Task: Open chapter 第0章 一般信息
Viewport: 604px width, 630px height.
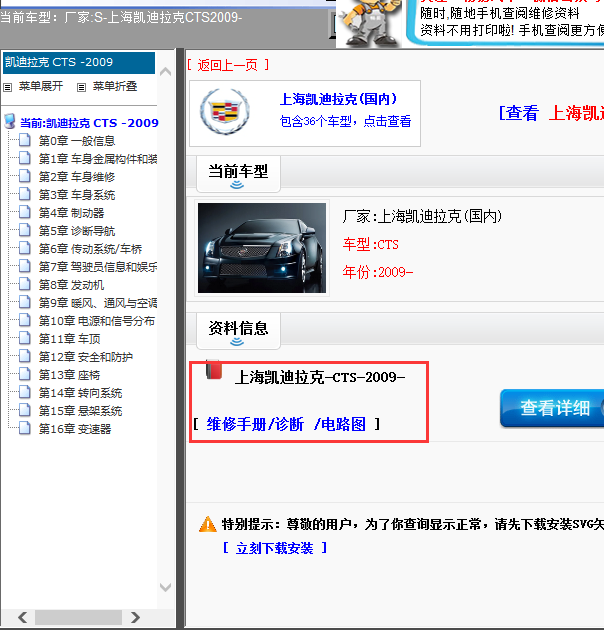Action: pos(77,141)
